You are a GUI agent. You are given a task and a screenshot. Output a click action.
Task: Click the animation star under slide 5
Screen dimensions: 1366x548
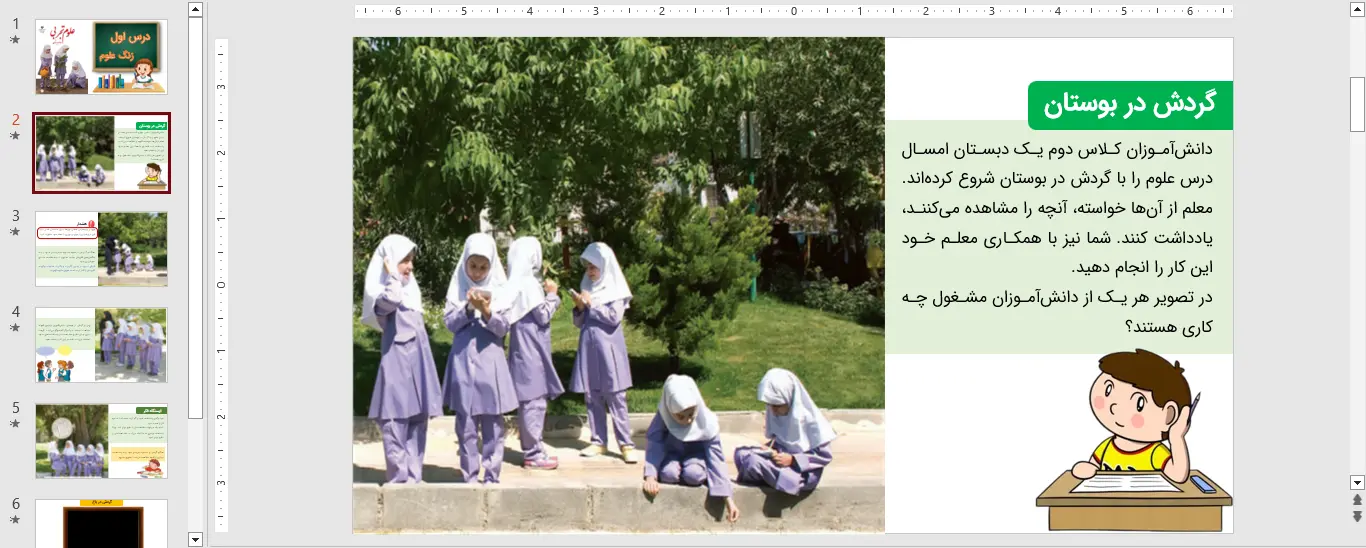pyautogui.click(x=15, y=424)
